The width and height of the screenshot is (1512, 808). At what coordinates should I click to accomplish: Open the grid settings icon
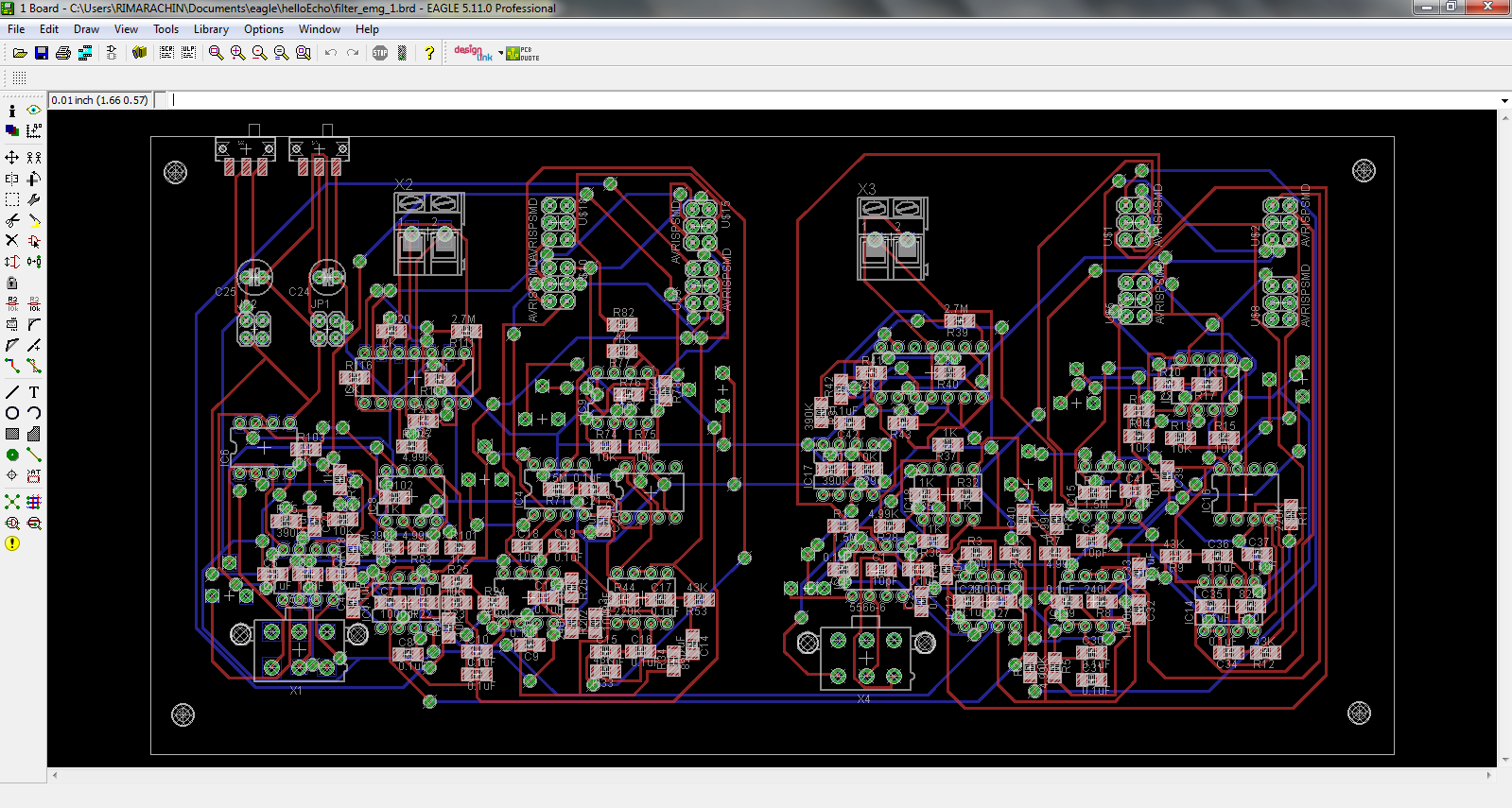point(19,77)
